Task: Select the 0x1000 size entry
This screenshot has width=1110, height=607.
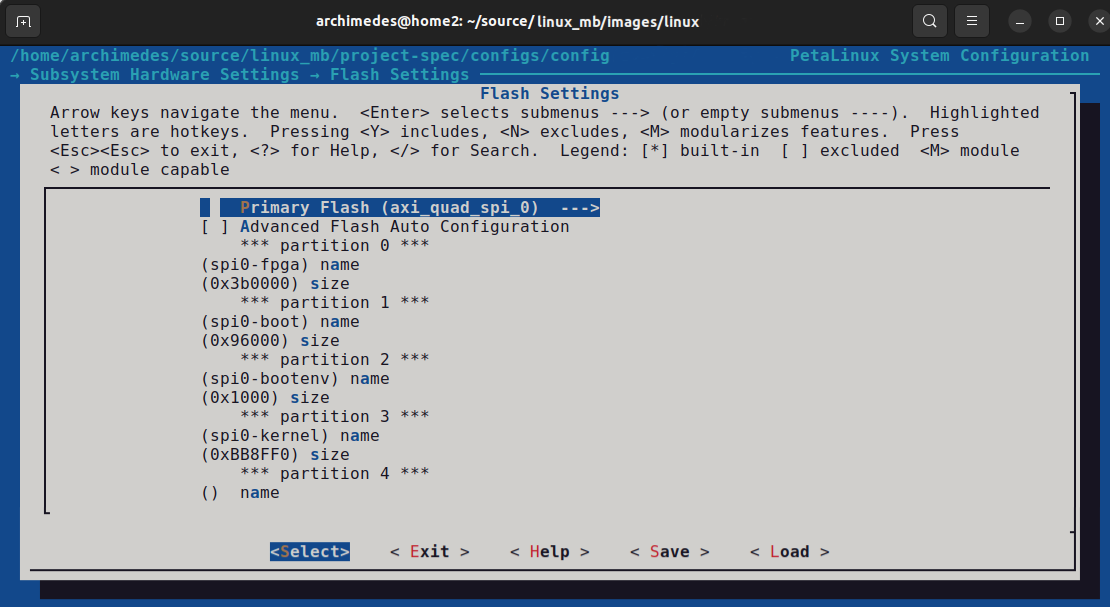Action: click(265, 398)
